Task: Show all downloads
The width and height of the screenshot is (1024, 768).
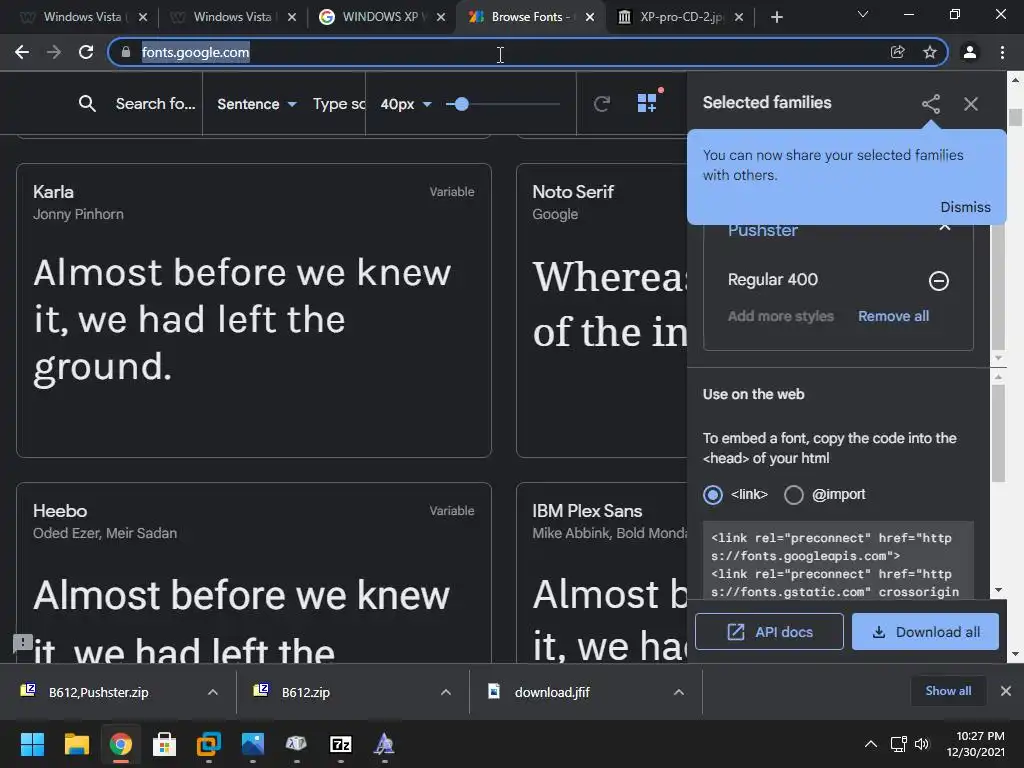Action: 948,691
